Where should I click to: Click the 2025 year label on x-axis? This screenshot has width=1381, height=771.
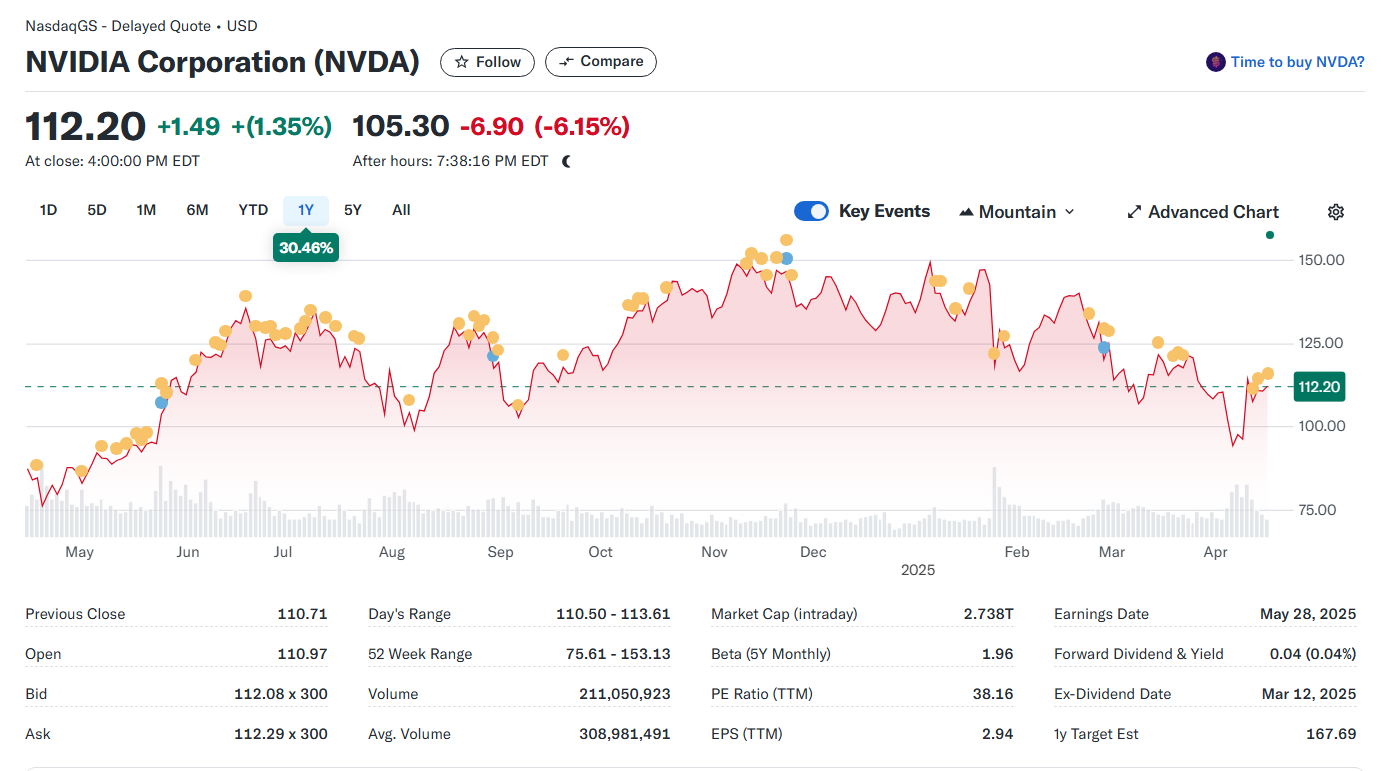pos(918,570)
